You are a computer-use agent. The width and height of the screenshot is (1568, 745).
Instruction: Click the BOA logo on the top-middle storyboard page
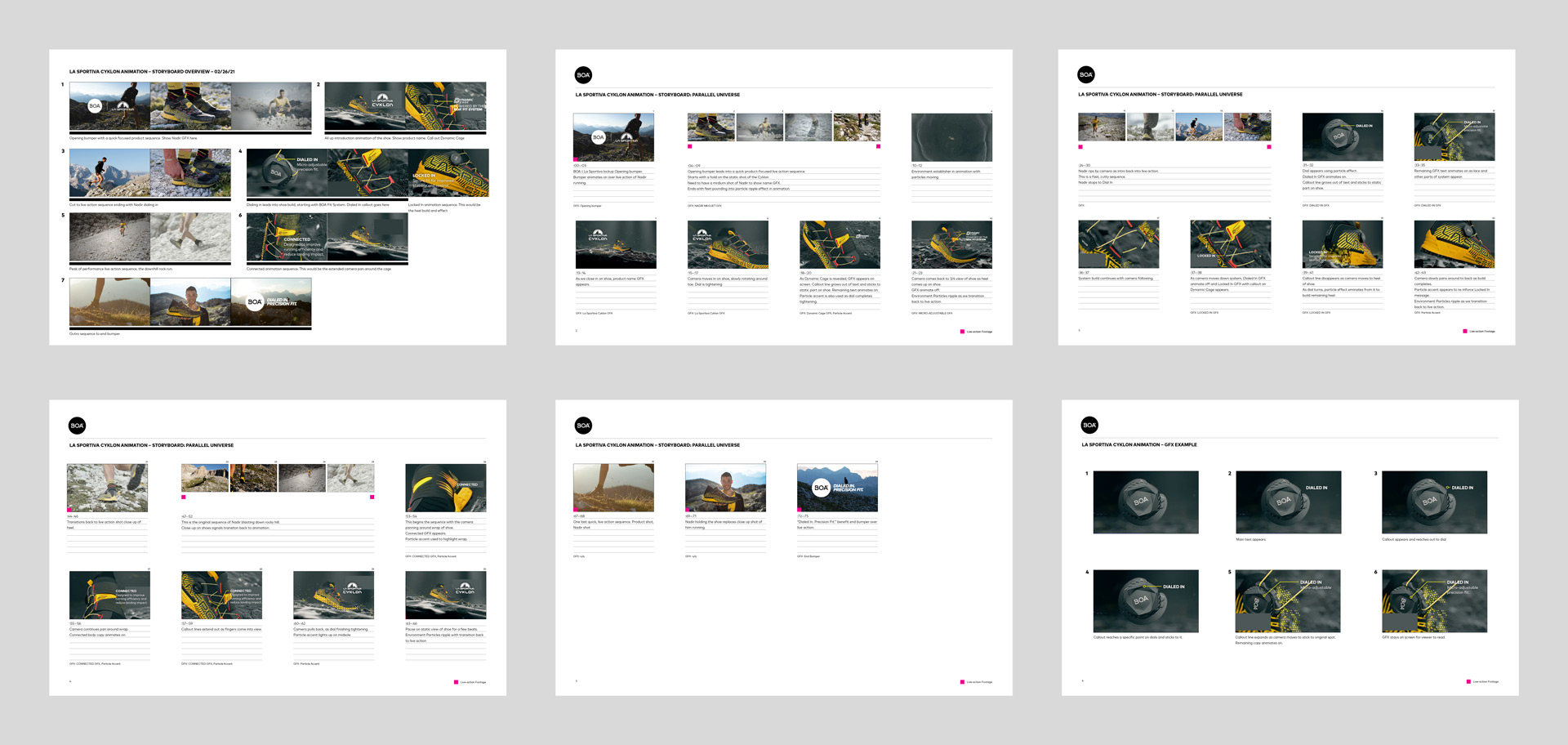583,75
